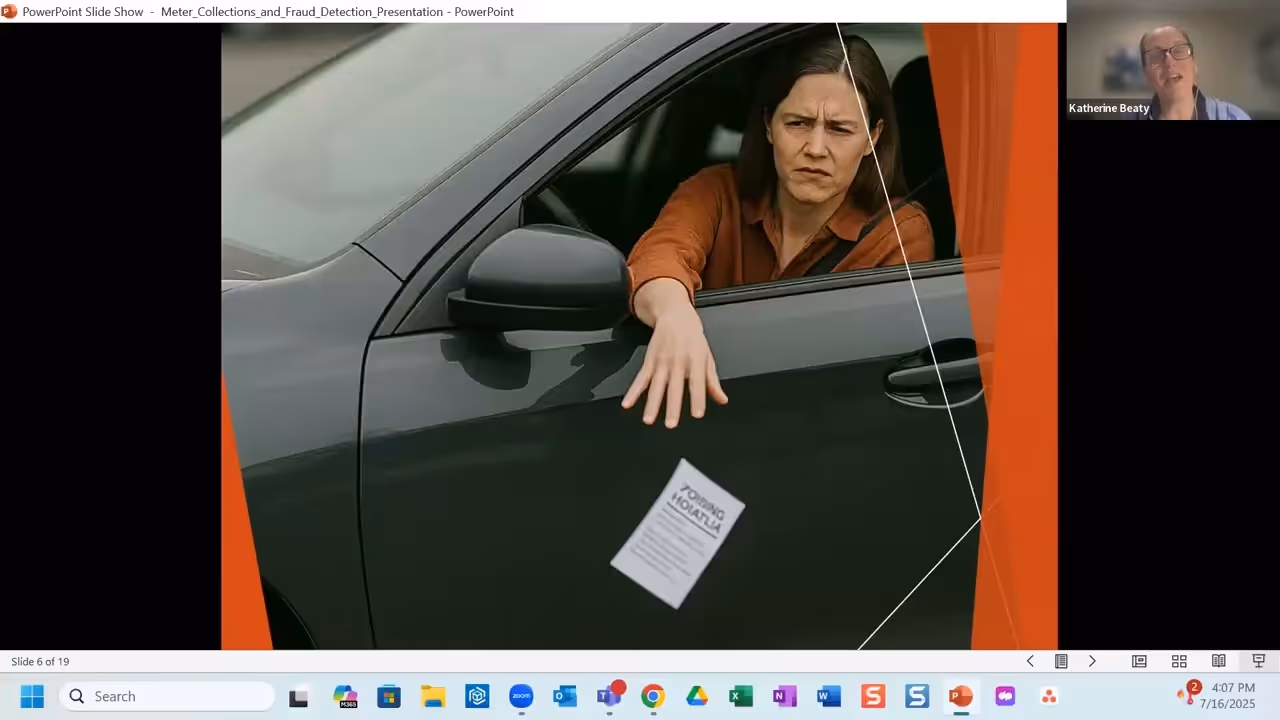Viewport: 1280px width, 720px height.
Task: Click the taskbar Search box
Action: click(167, 696)
